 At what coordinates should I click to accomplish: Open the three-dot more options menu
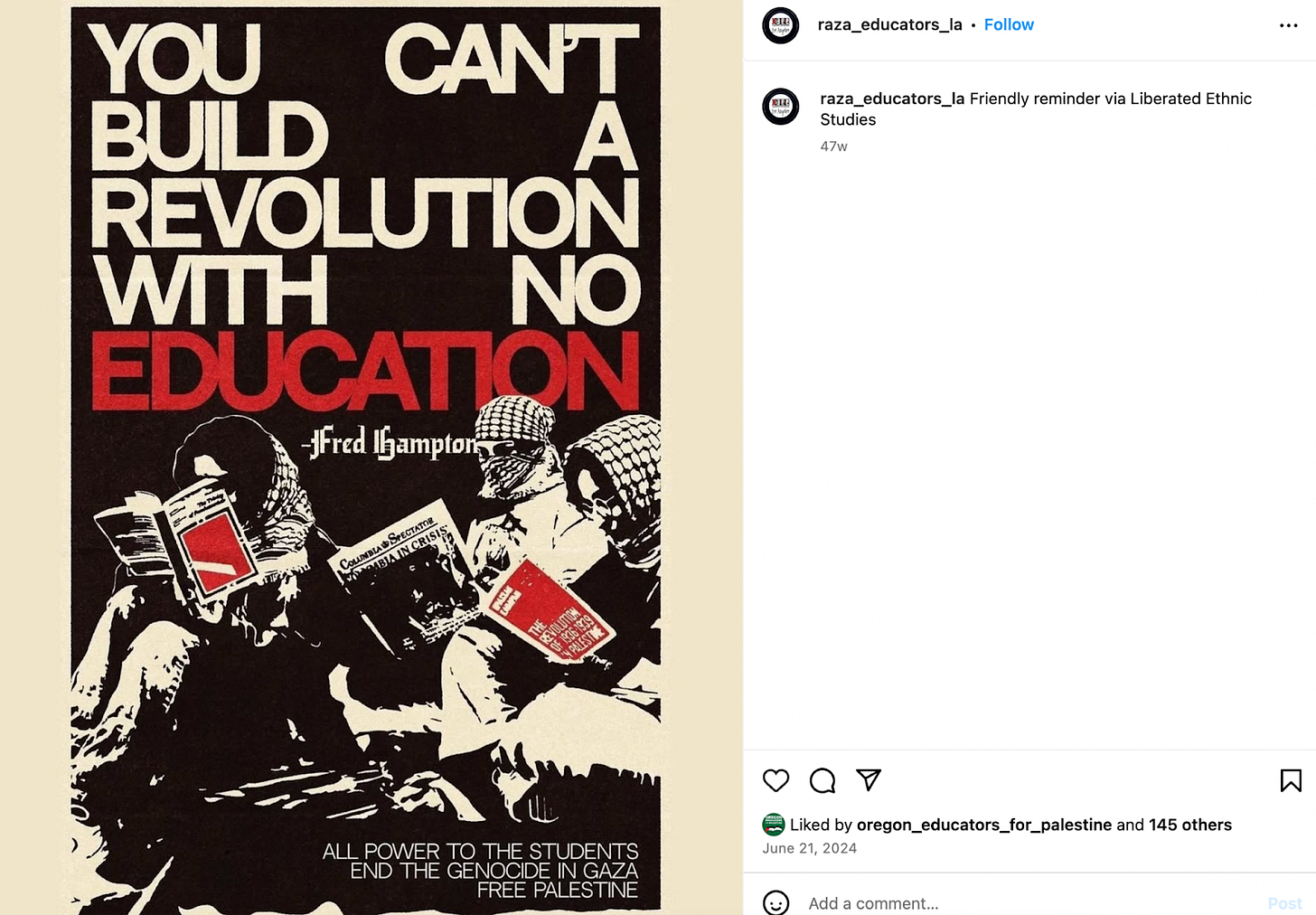point(1289,25)
